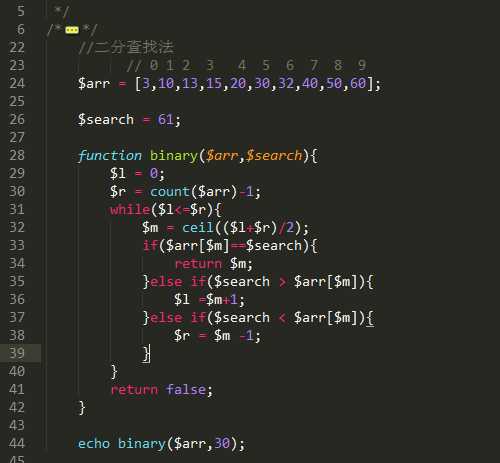Click '$m' variable on line 32
This screenshot has width=500, height=463.
150,228
